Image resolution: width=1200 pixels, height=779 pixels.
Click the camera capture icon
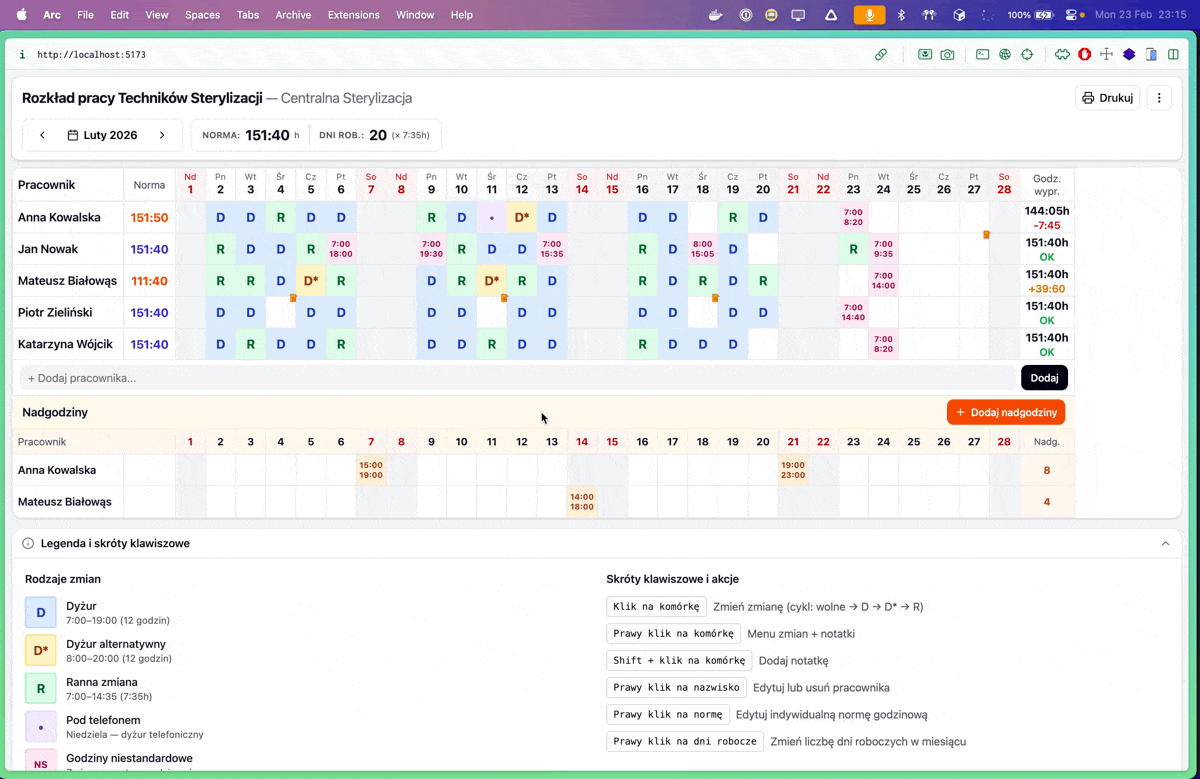click(947, 55)
